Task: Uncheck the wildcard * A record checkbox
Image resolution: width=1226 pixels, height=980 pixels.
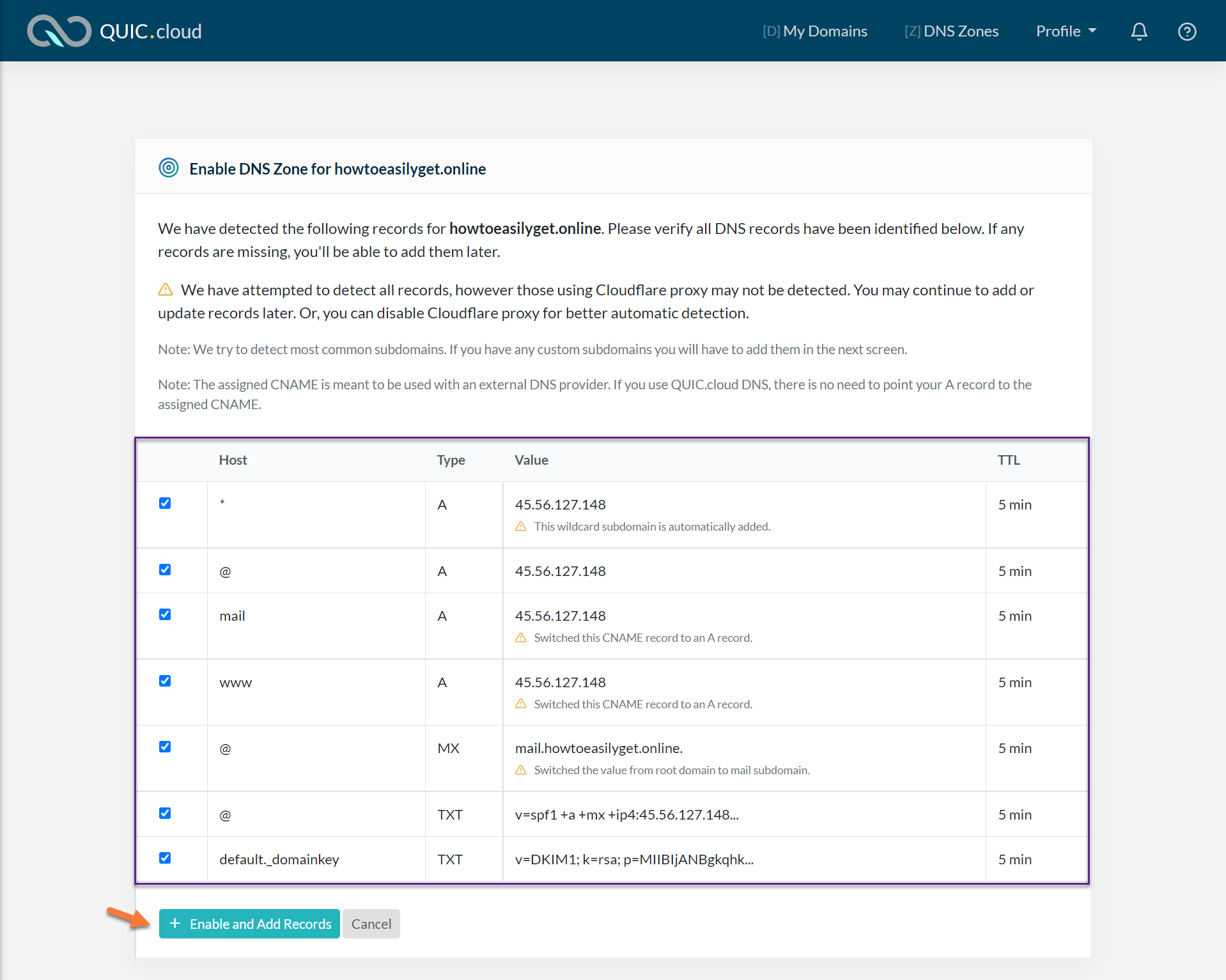Action: (x=165, y=503)
